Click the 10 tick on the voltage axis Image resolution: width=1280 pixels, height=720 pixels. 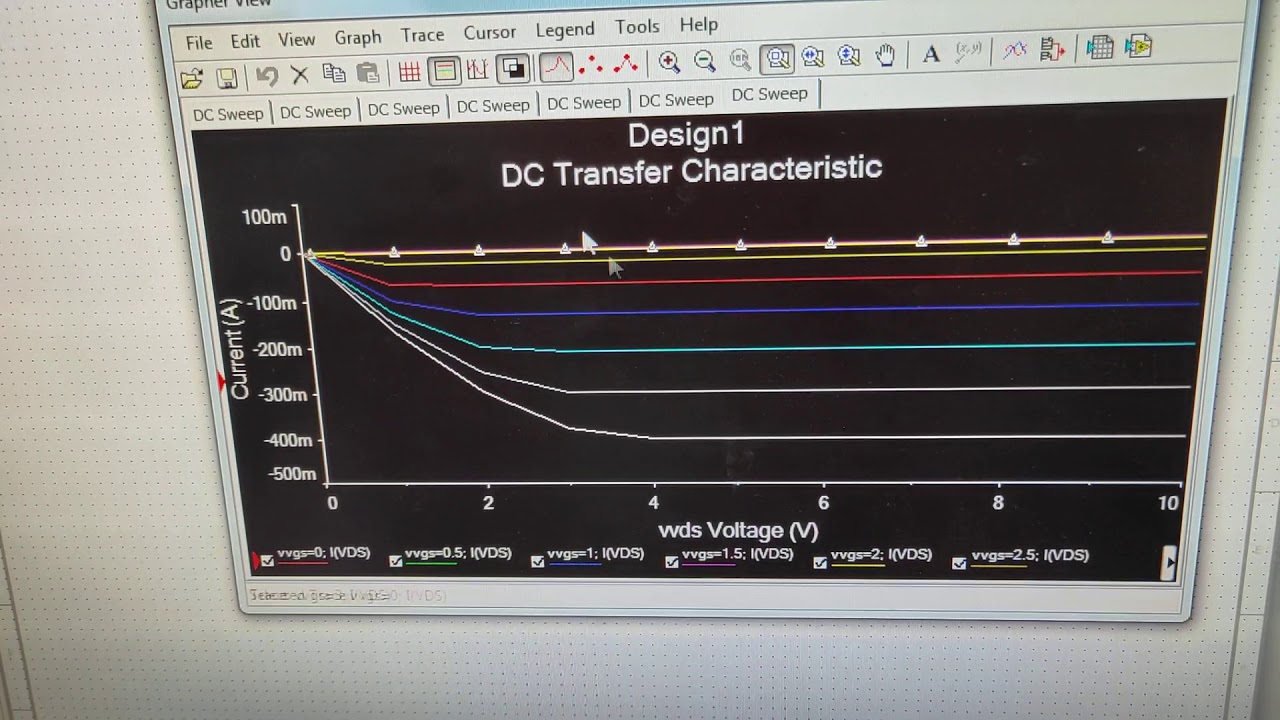pyautogui.click(x=1168, y=503)
